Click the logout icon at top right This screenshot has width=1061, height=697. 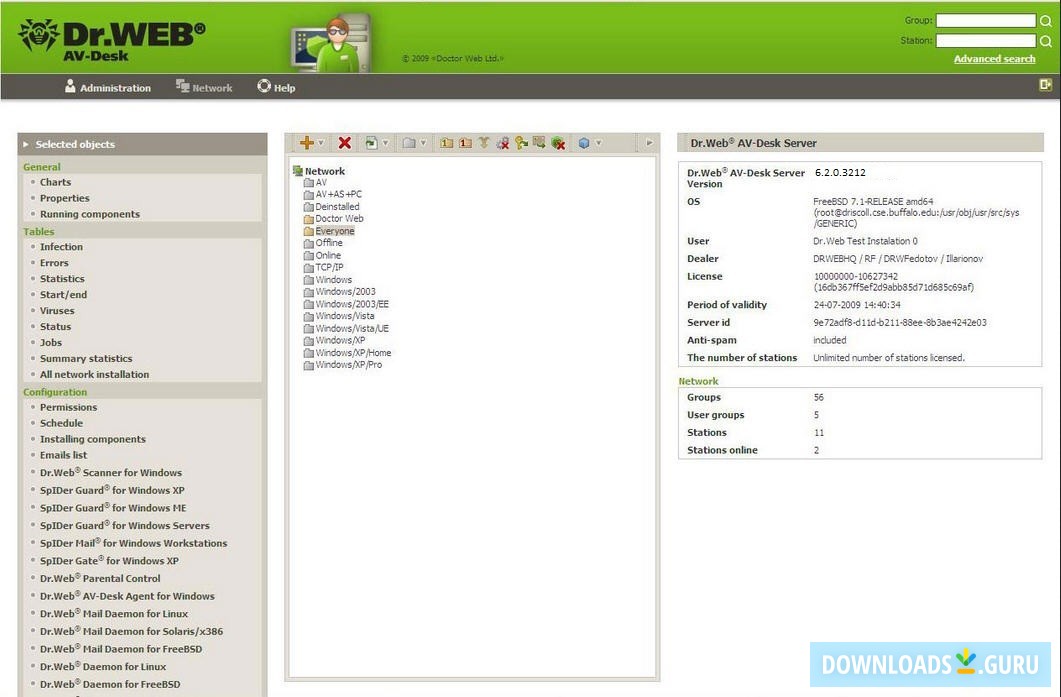(x=1045, y=85)
